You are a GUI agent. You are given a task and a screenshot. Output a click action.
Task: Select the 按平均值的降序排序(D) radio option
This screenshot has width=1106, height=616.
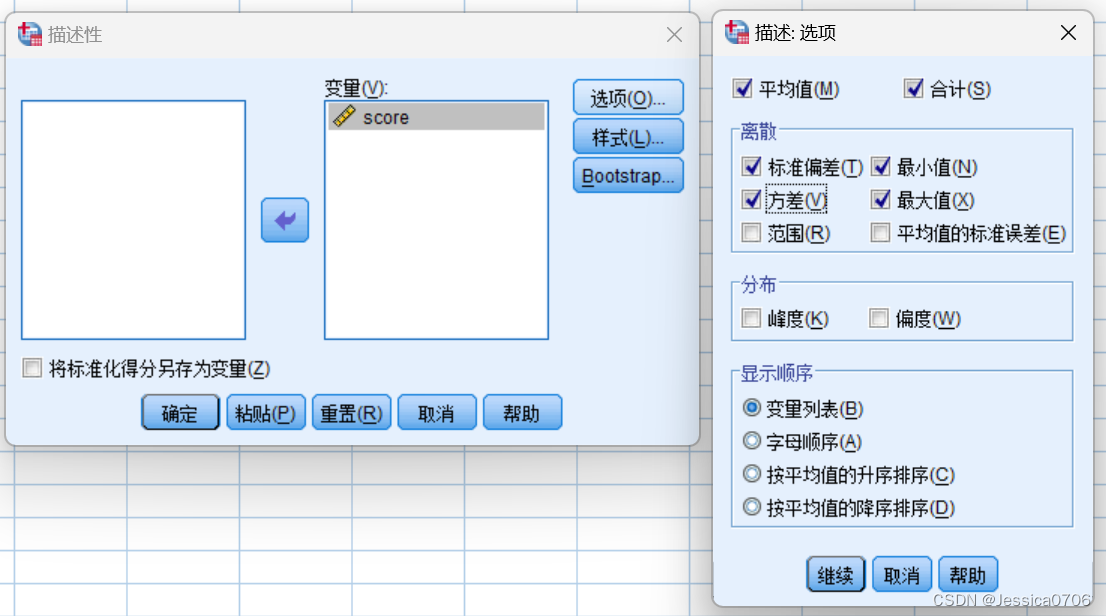tap(752, 507)
